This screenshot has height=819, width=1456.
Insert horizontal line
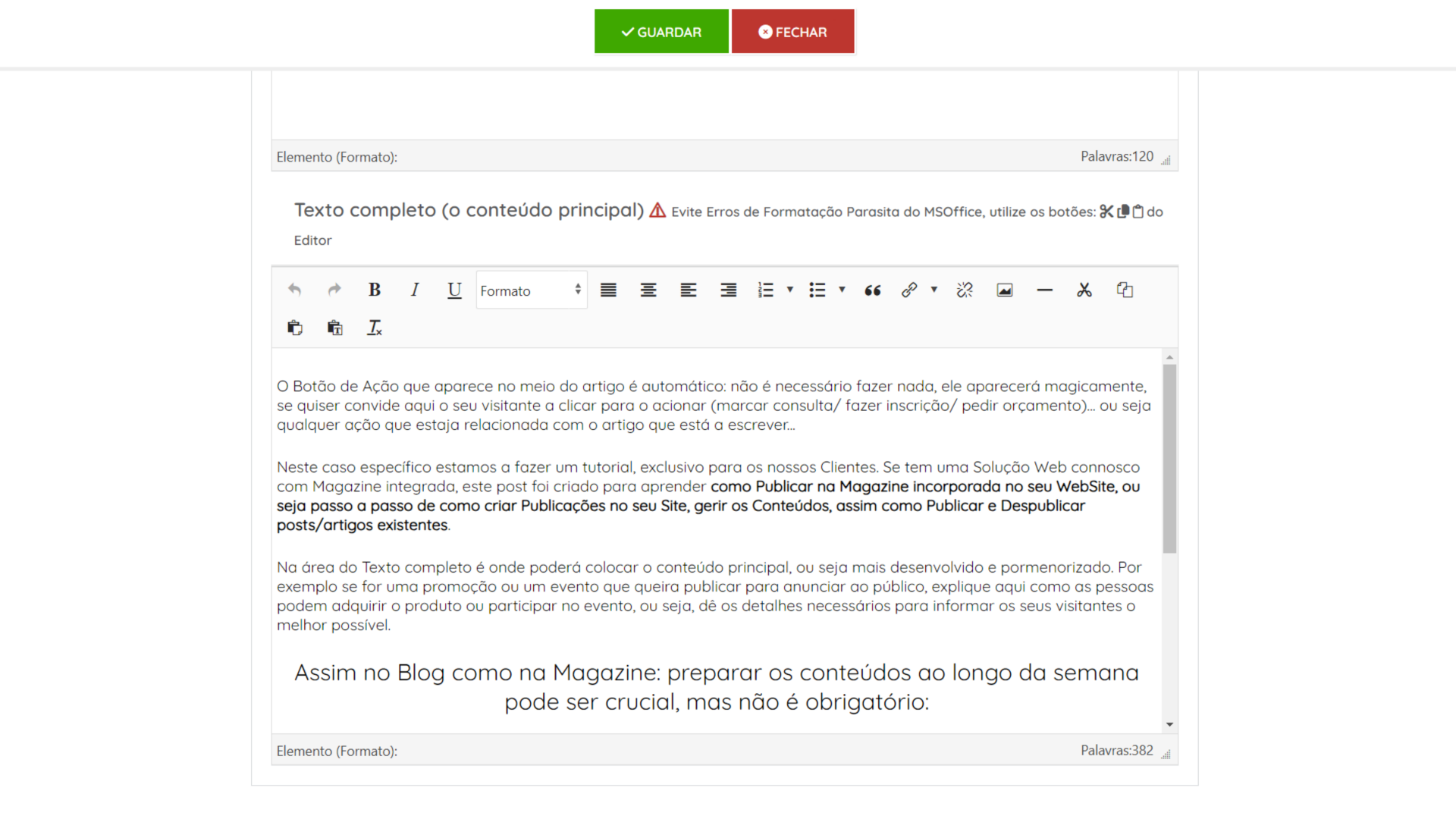coord(1044,290)
